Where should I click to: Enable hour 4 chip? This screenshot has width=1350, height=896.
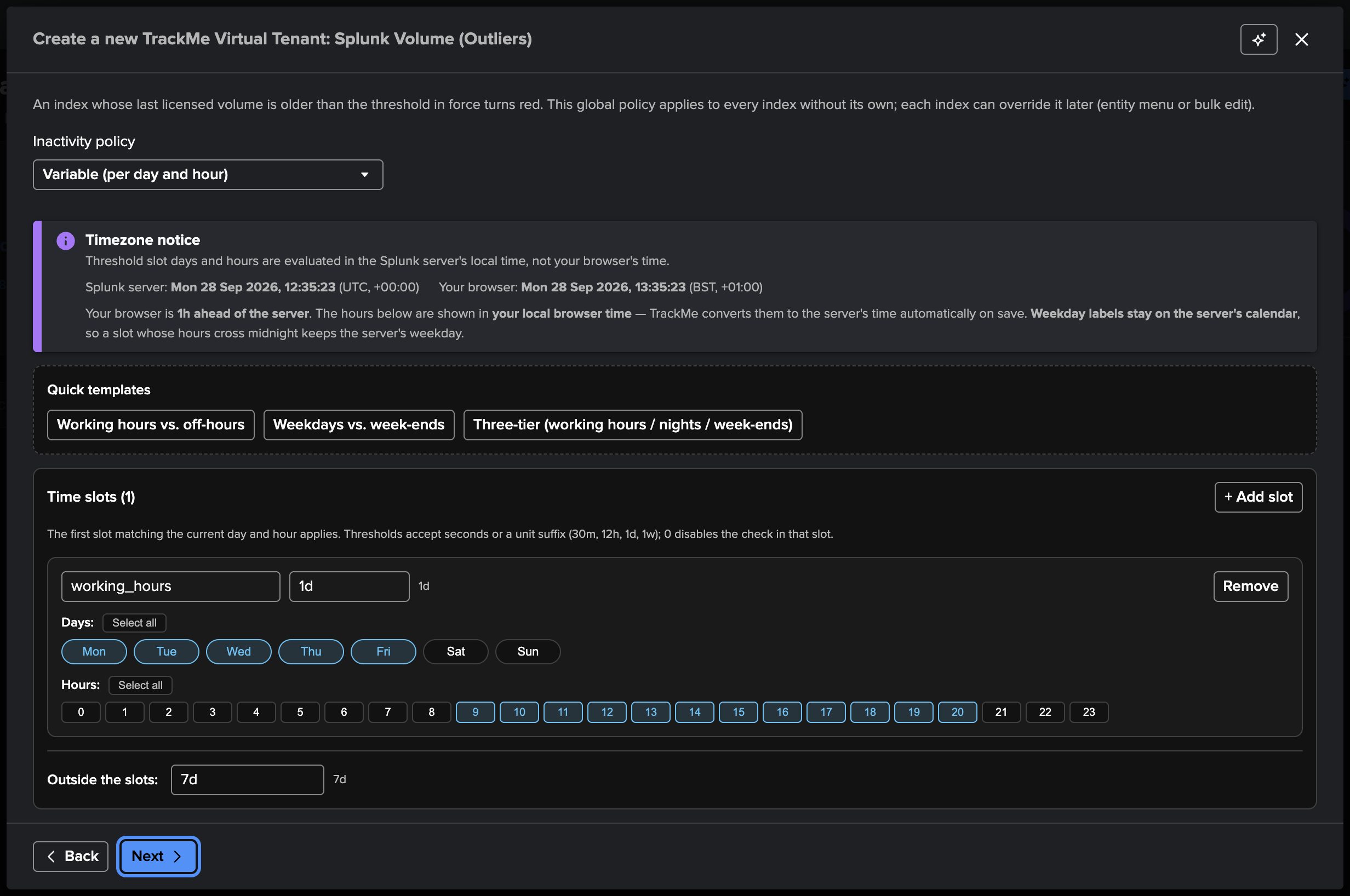256,712
